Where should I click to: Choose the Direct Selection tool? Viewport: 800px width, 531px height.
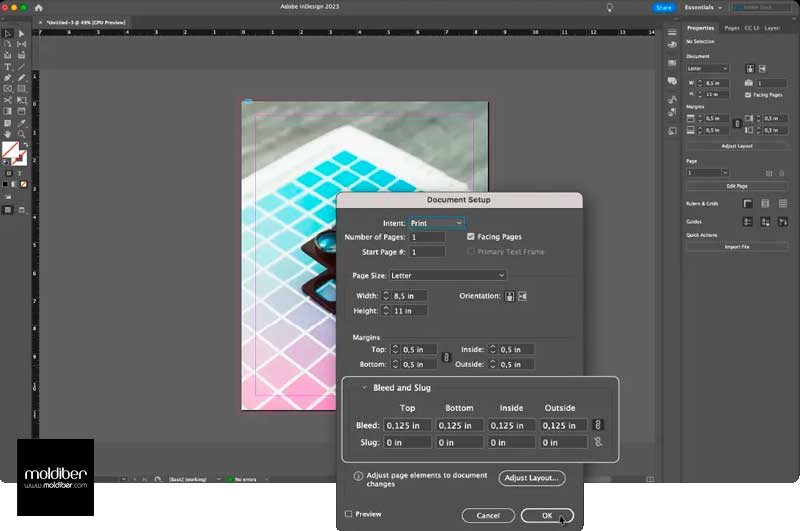coord(22,33)
